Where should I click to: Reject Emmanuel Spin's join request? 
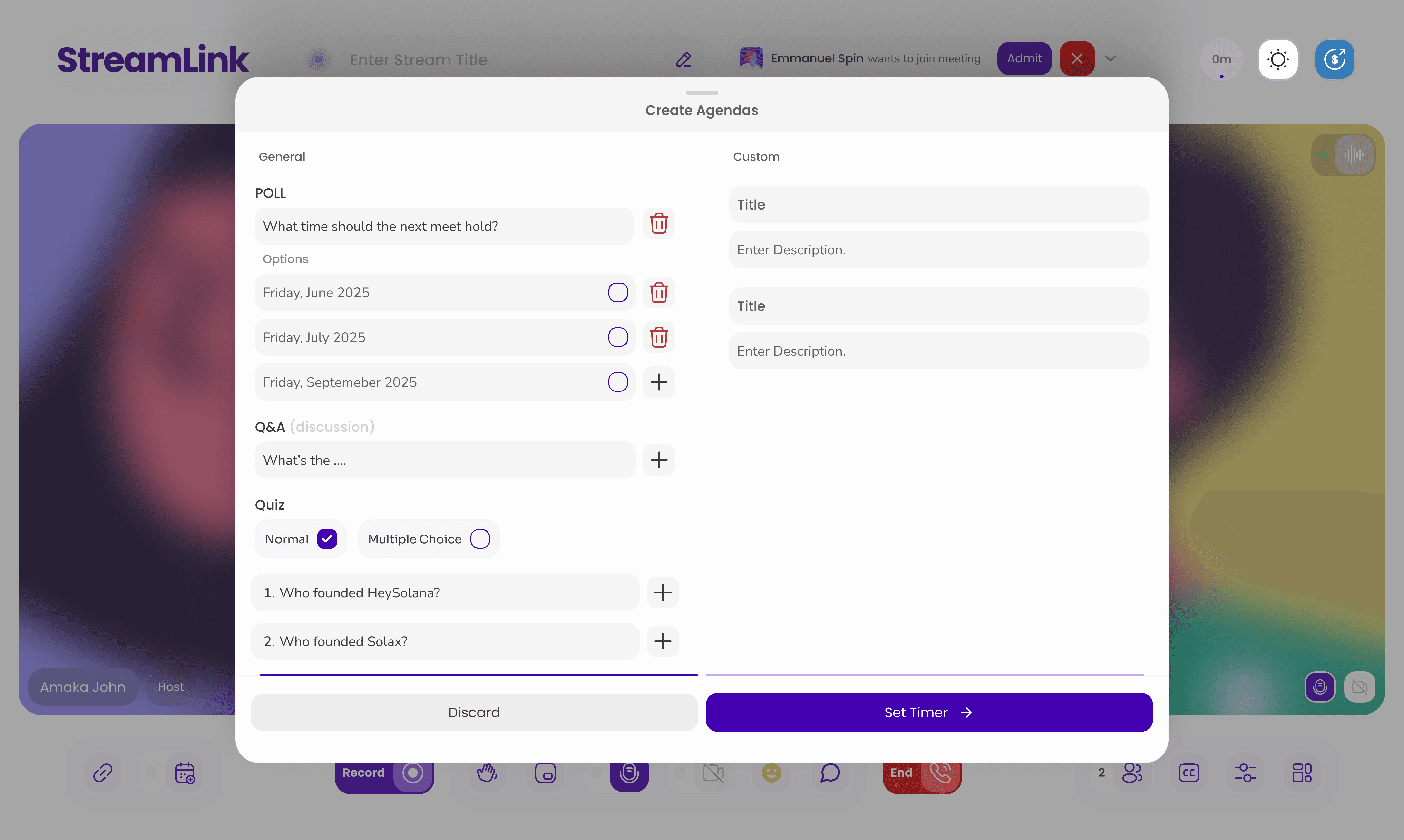pyautogui.click(x=1077, y=58)
